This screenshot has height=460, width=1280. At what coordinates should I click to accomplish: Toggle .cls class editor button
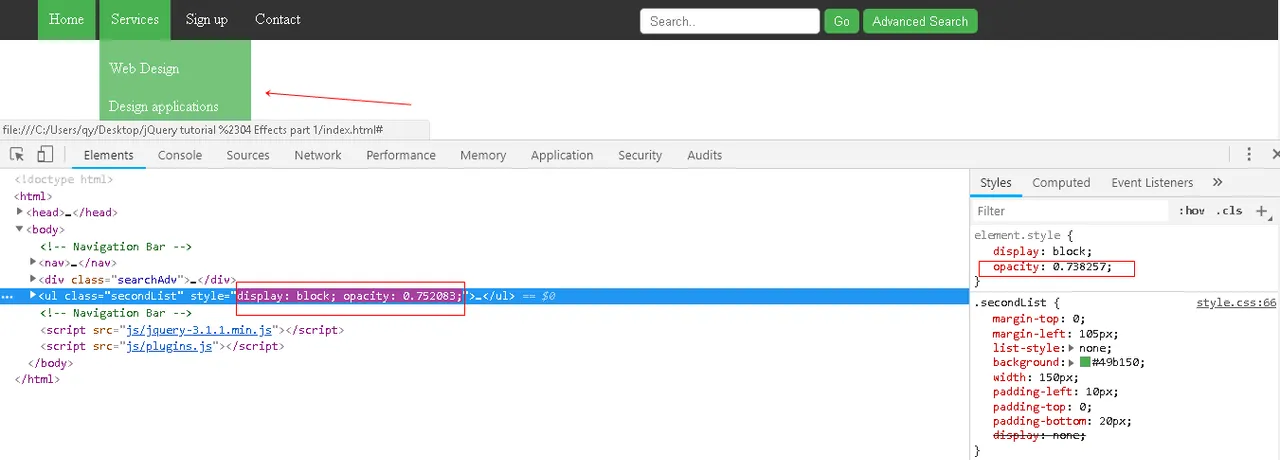click(1231, 211)
